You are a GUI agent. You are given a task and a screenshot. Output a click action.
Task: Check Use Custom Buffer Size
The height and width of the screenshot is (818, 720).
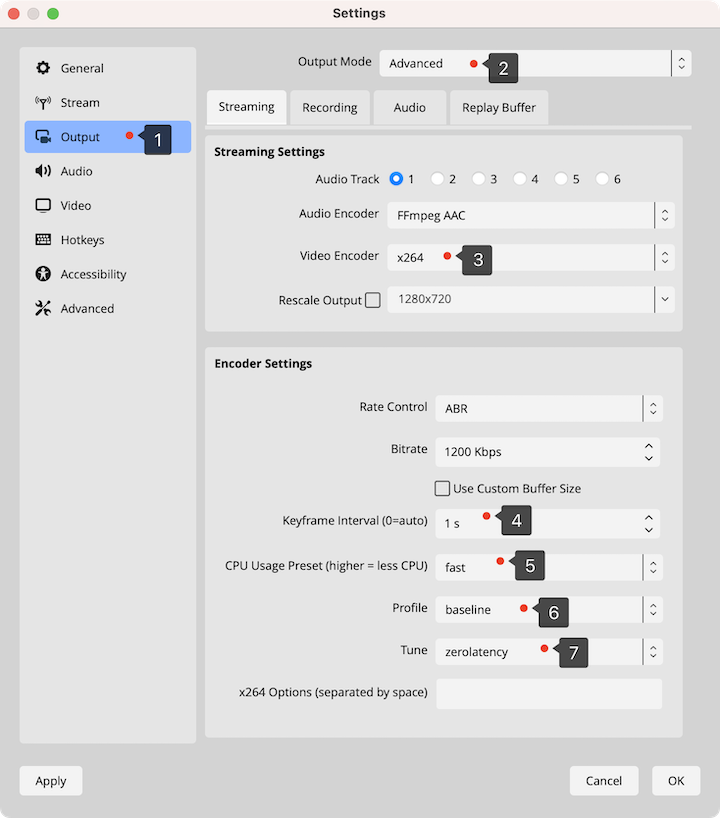(442, 489)
